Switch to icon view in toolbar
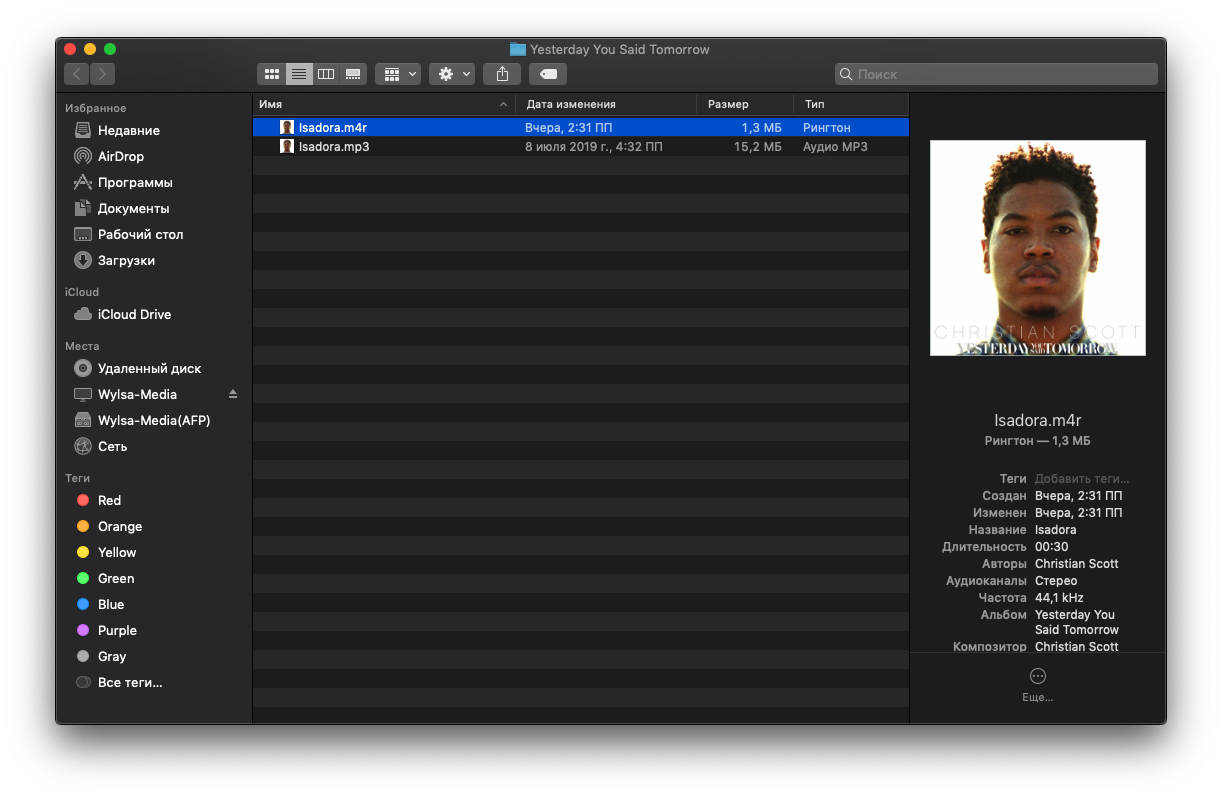Viewport: 1222px width, 798px height. coord(271,74)
